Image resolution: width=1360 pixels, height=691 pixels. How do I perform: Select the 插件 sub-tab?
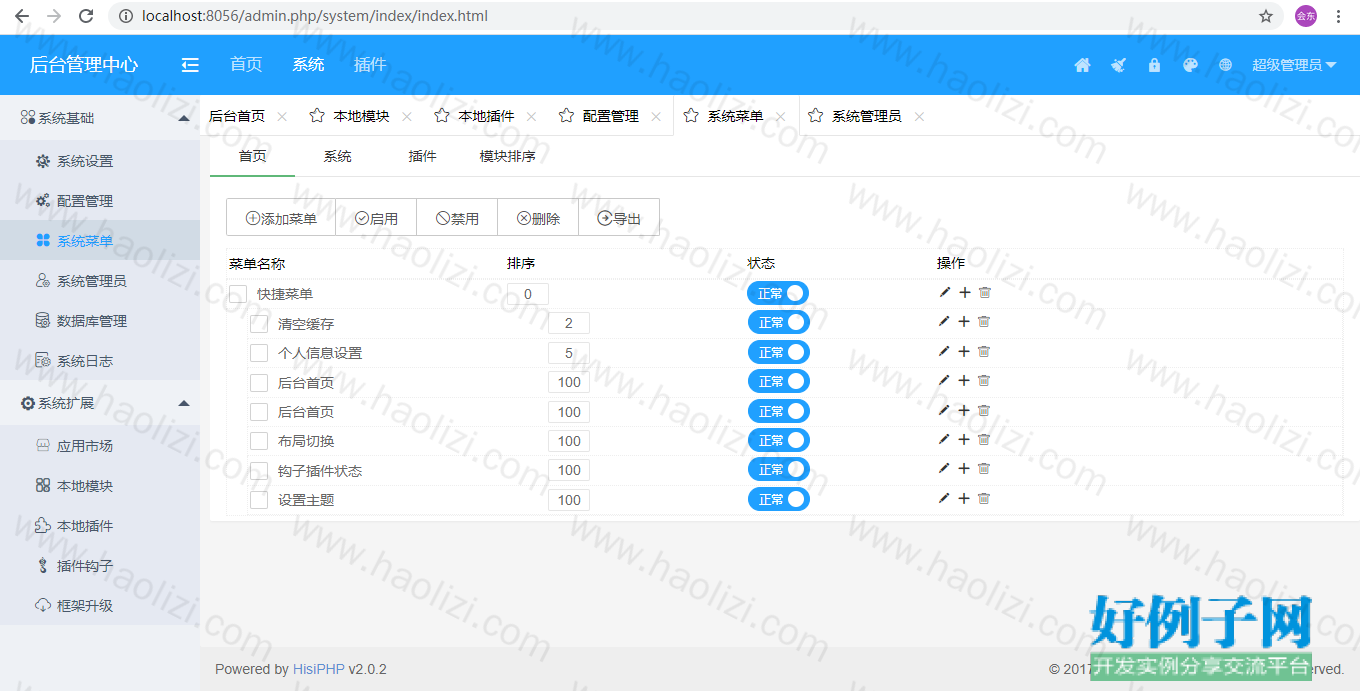(422, 156)
